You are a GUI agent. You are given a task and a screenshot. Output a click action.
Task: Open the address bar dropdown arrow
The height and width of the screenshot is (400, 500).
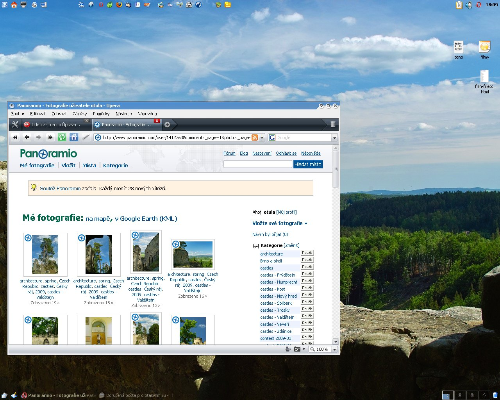pos(262,138)
